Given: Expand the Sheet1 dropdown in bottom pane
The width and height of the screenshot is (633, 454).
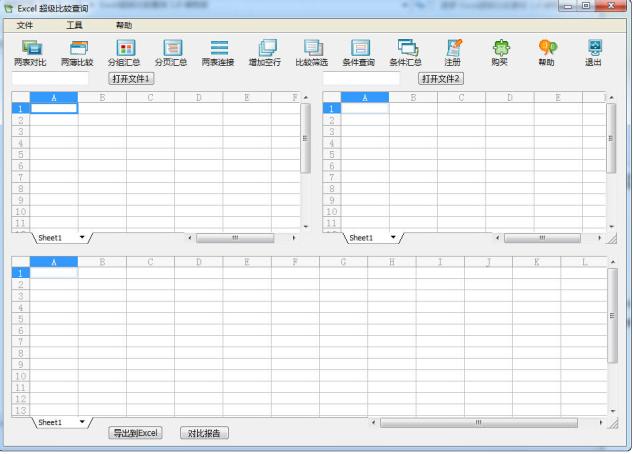Looking at the screenshot, I should pyautogui.click(x=82, y=422).
